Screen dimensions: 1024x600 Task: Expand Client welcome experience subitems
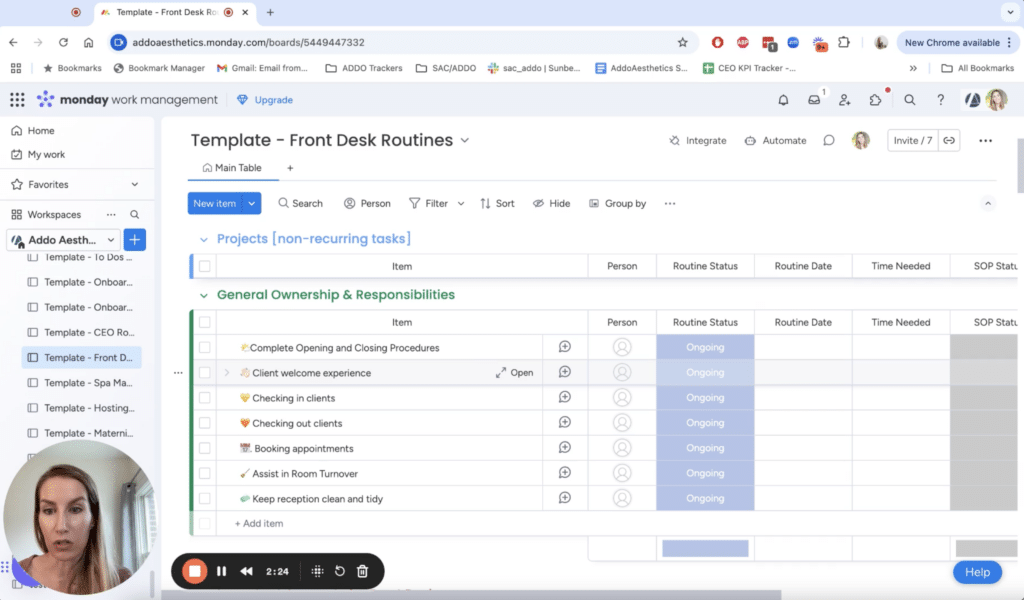point(227,373)
